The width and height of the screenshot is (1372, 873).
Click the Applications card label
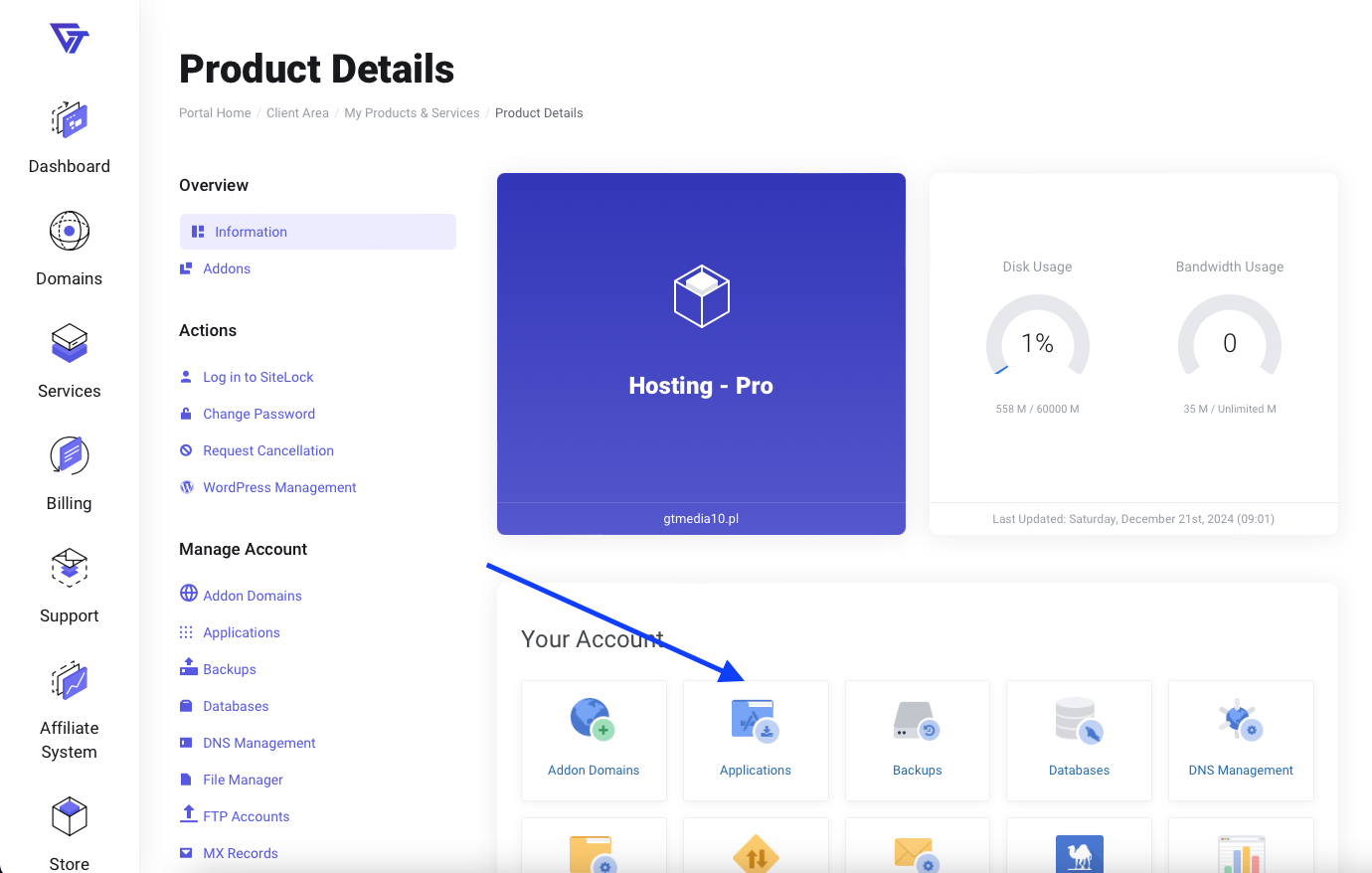coord(756,771)
